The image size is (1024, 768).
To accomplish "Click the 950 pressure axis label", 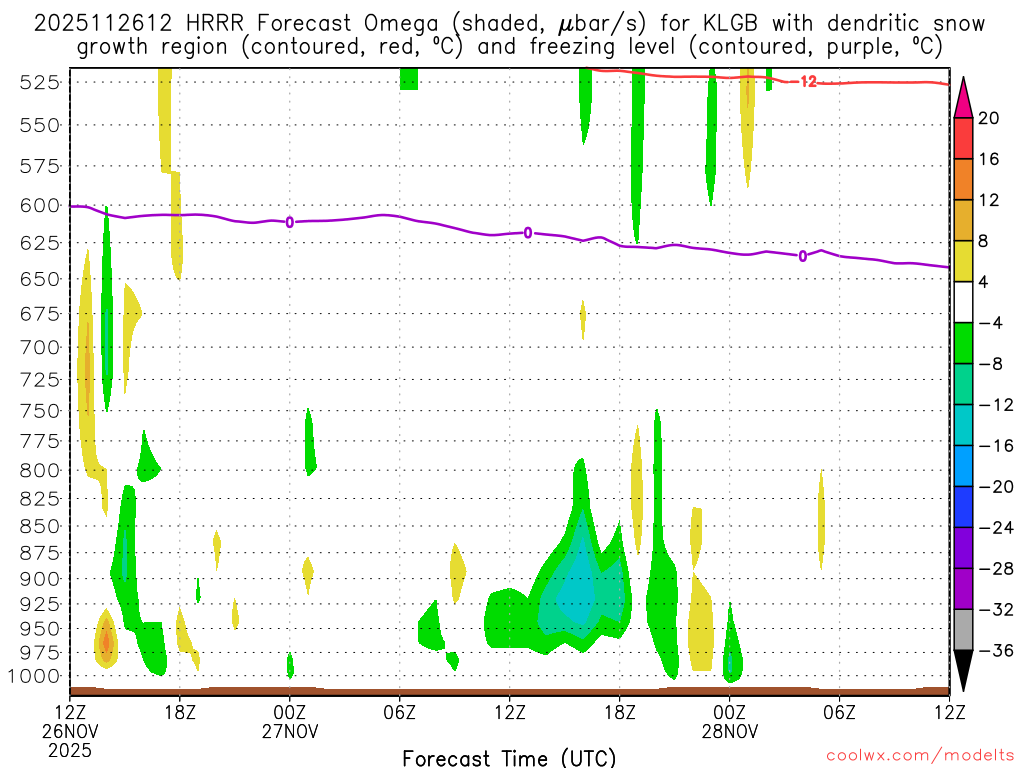I will (x=40, y=629).
